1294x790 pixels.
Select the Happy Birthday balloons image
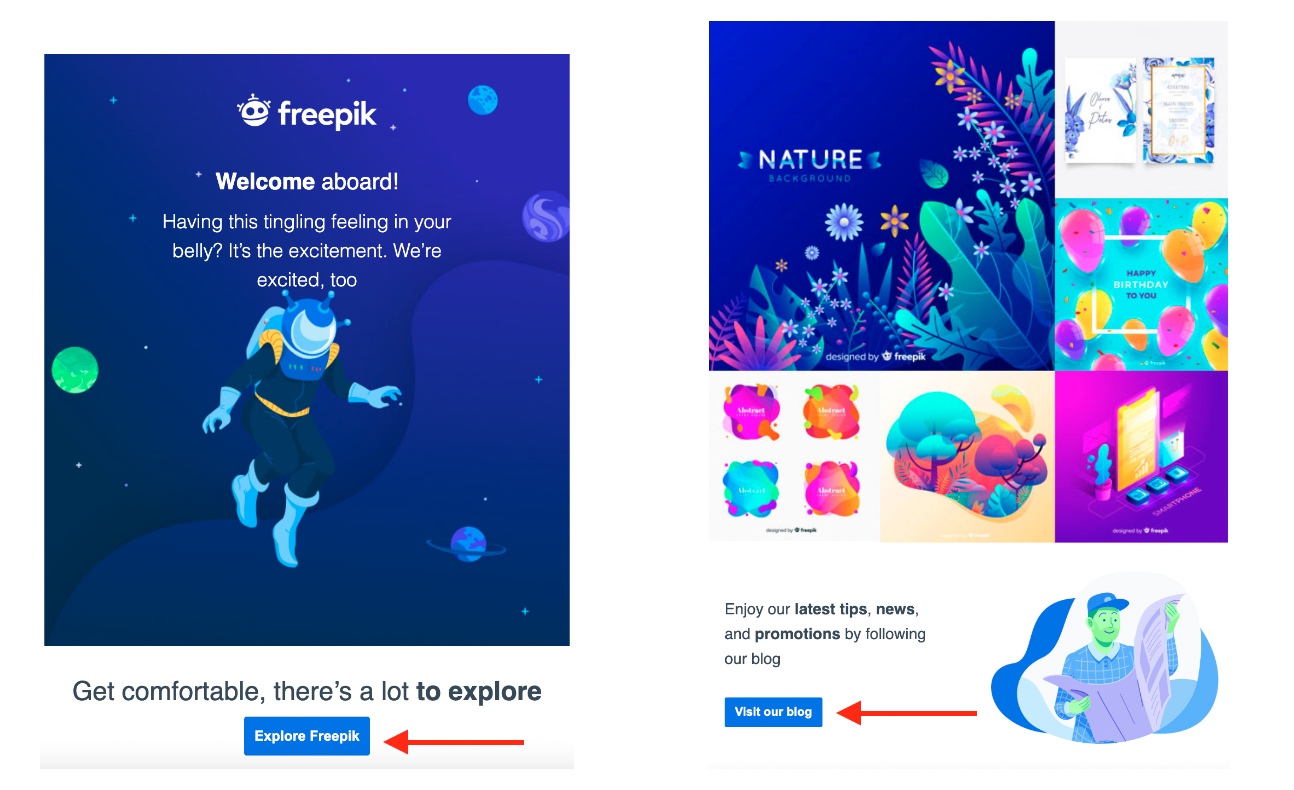pos(1141,284)
